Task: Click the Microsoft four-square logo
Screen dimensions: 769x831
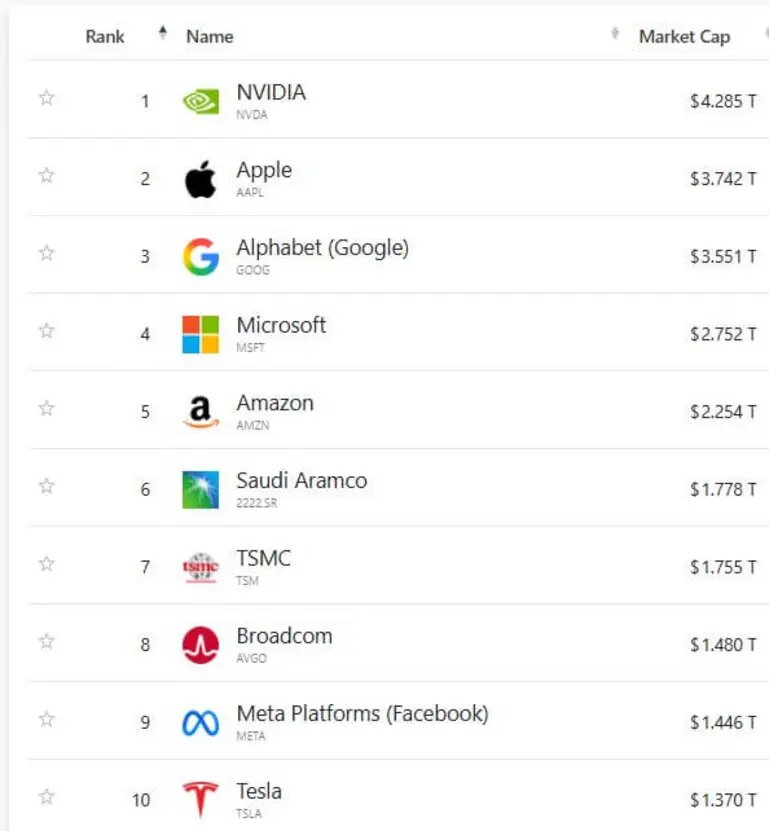Action: (x=200, y=334)
